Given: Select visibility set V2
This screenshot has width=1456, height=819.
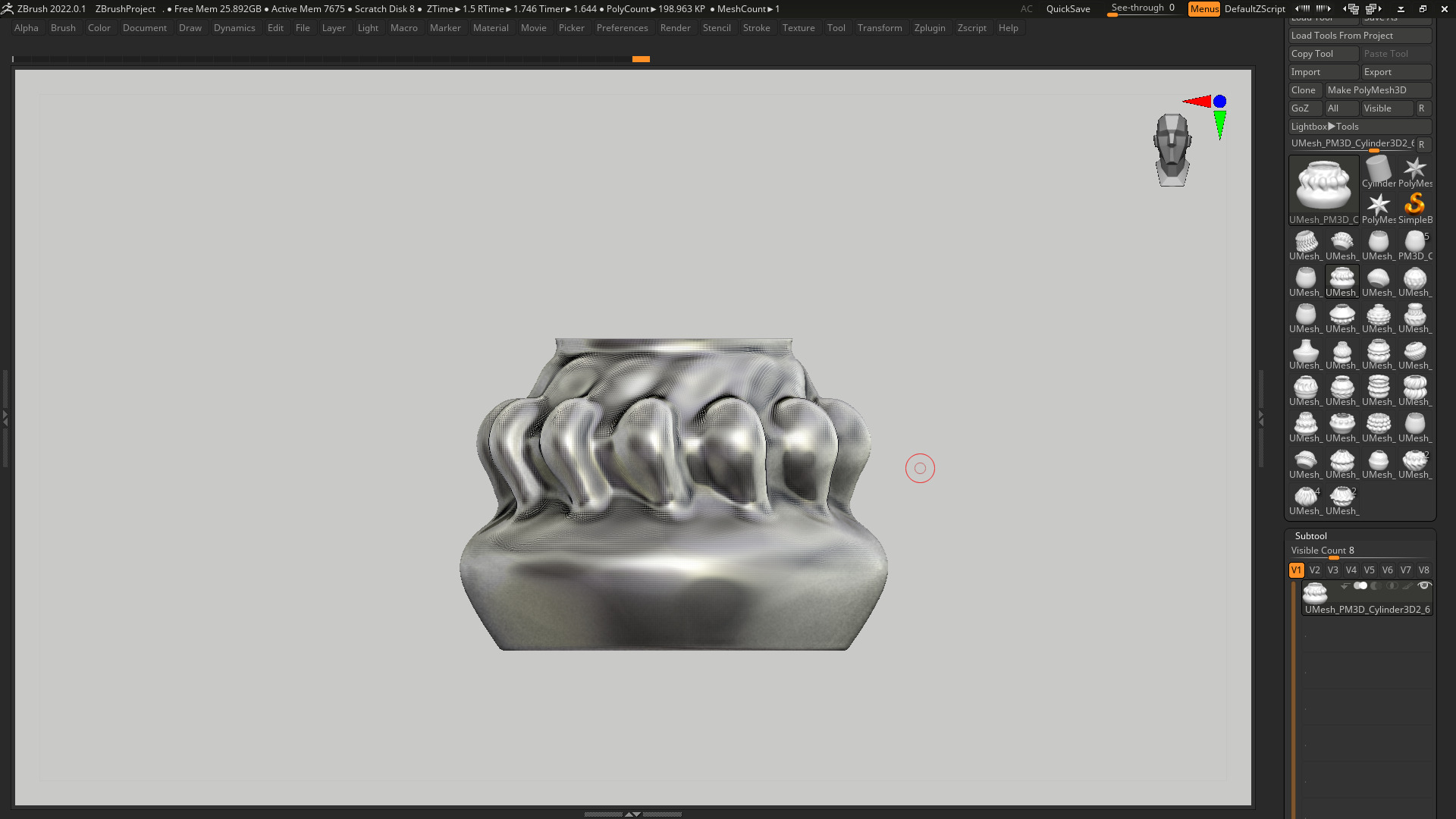Looking at the screenshot, I should 1314,570.
